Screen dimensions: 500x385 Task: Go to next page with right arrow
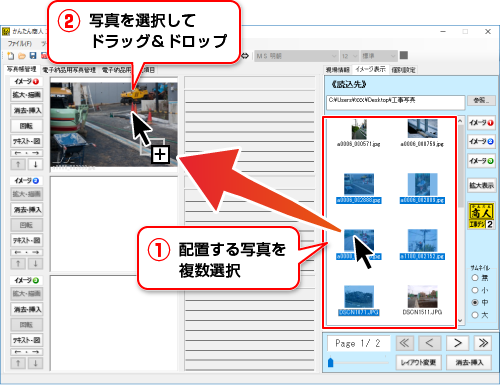[457, 343]
